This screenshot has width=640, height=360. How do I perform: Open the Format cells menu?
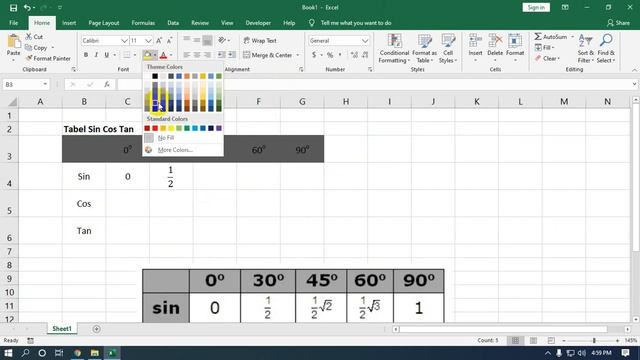pos(515,49)
